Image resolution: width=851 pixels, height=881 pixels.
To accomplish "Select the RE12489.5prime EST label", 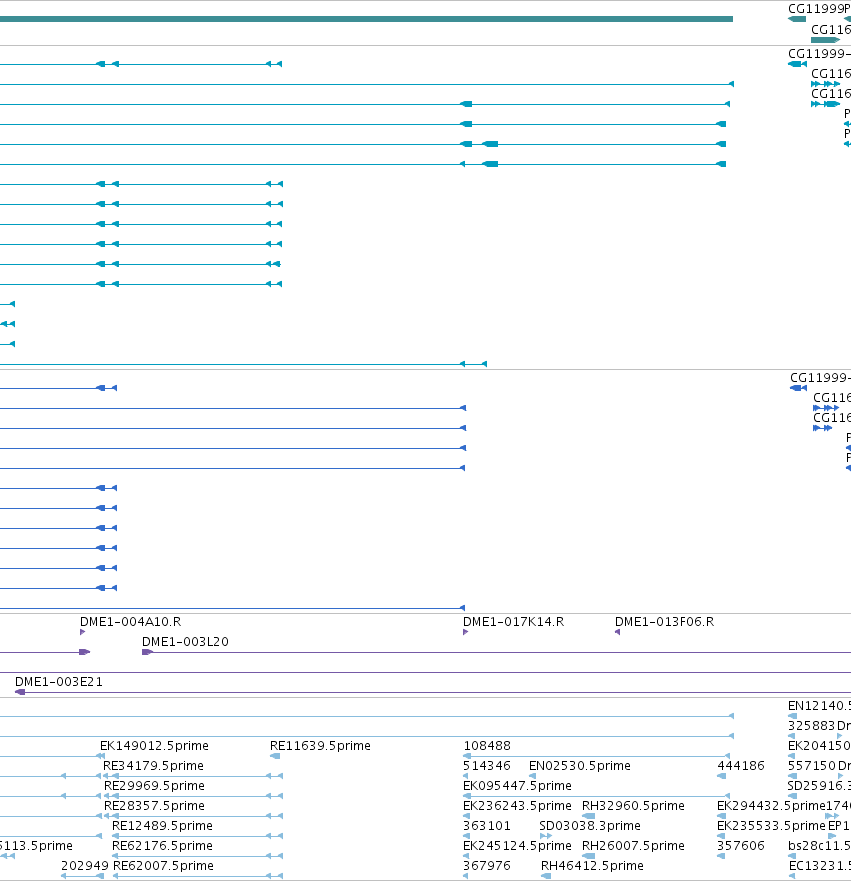I will click(x=162, y=825).
